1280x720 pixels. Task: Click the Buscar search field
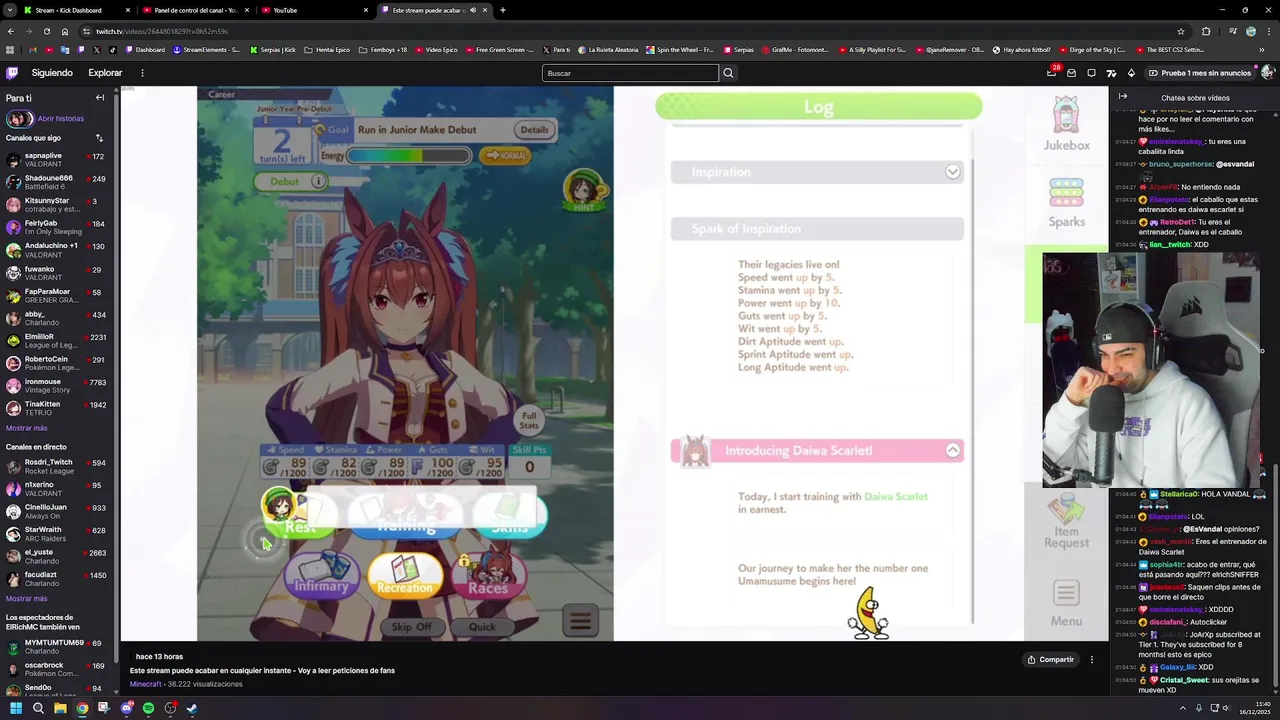pos(630,73)
